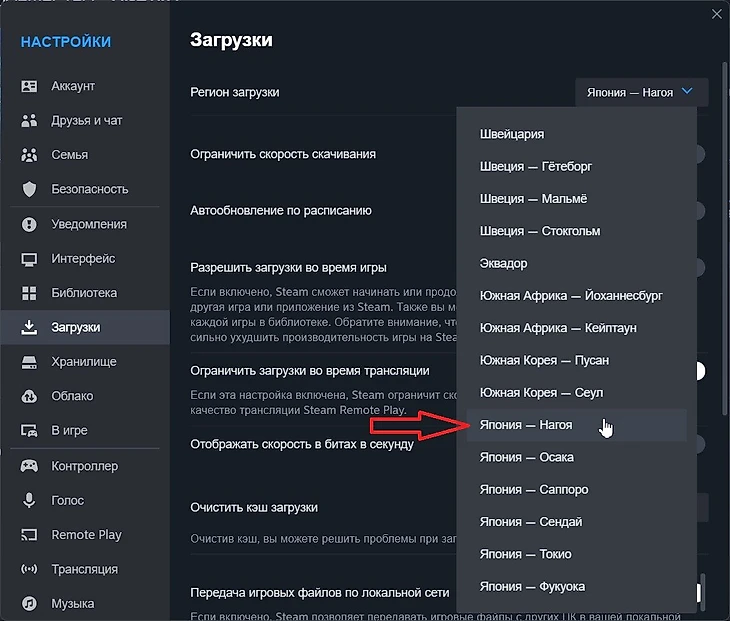Click the settings page vertical scrollbar

(x=724, y=238)
